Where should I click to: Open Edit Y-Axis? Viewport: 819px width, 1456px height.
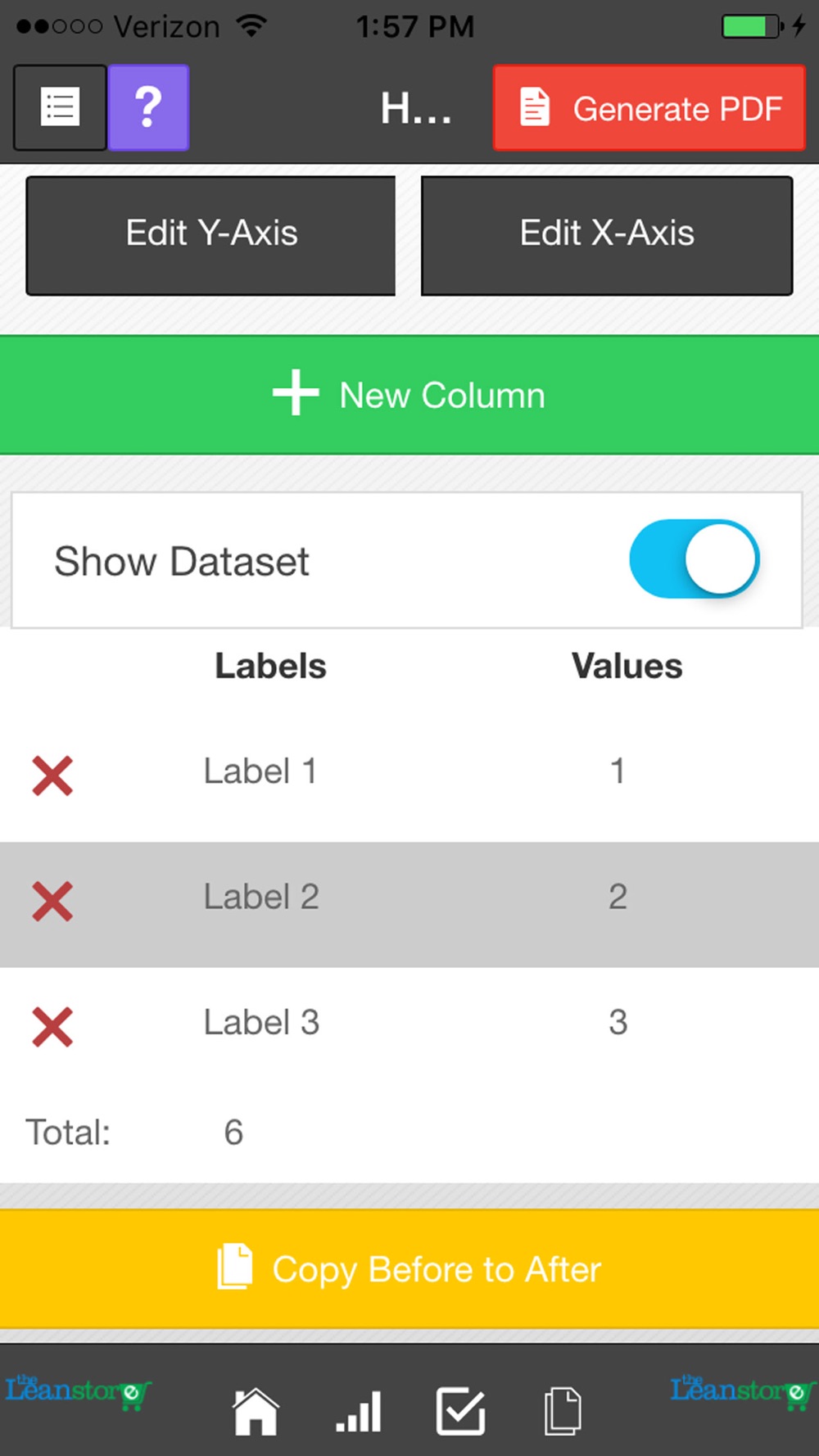click(211, 235)
